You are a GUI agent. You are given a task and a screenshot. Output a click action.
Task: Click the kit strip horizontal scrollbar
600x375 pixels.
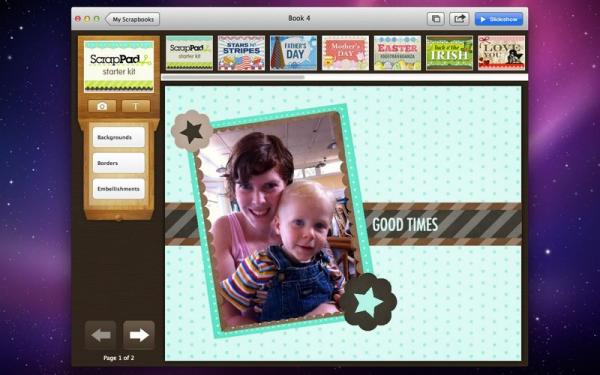click(344, 77)
